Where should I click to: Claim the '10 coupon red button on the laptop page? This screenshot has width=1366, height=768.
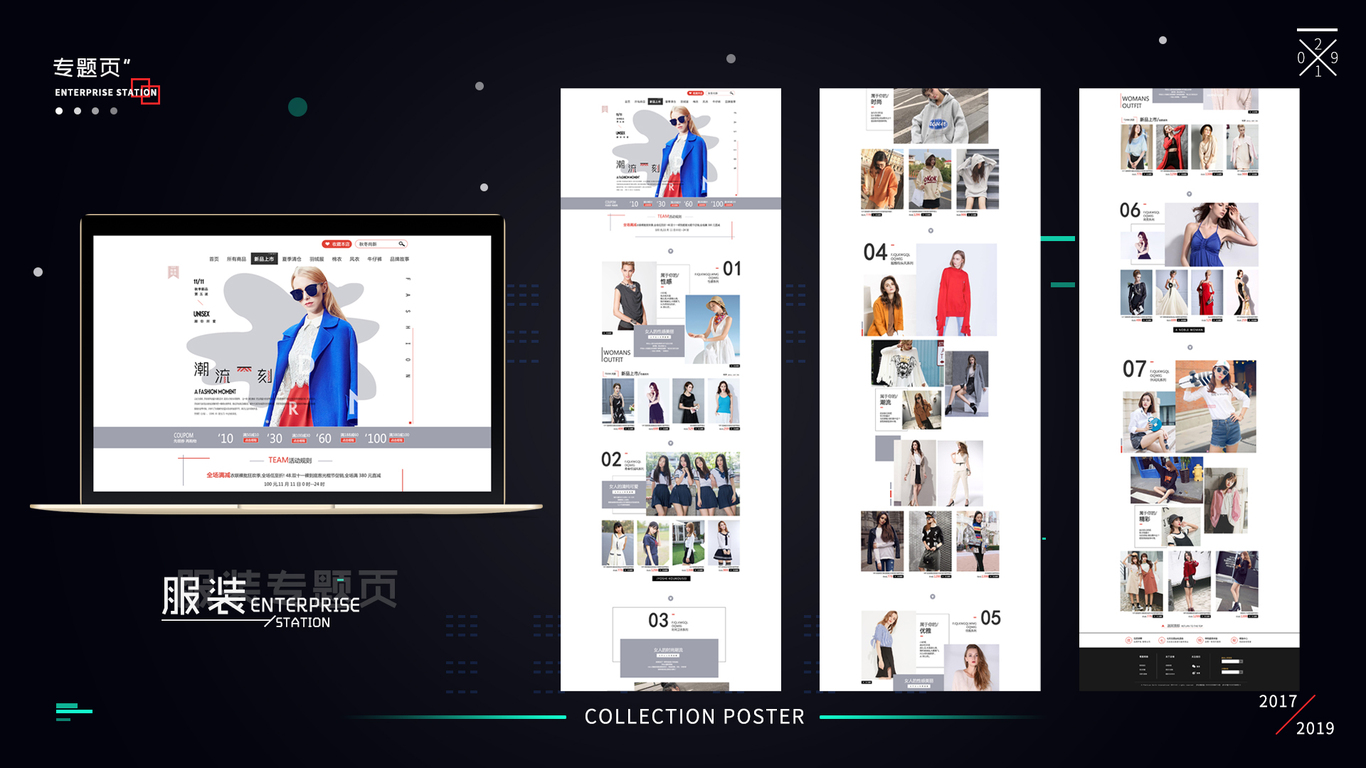250,440
